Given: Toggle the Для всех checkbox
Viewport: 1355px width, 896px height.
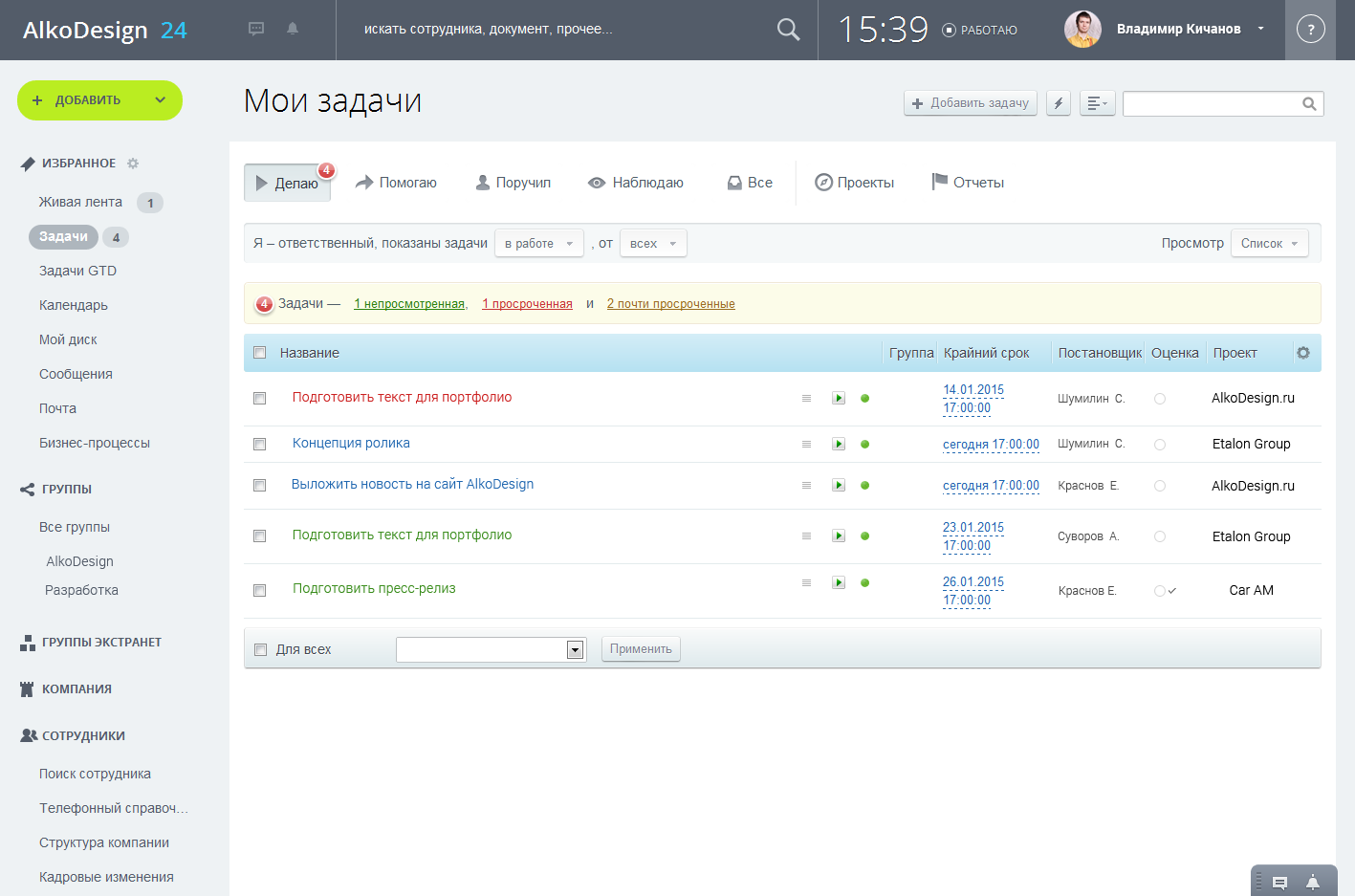Looking at the screenshot, I should pos(260,649).
